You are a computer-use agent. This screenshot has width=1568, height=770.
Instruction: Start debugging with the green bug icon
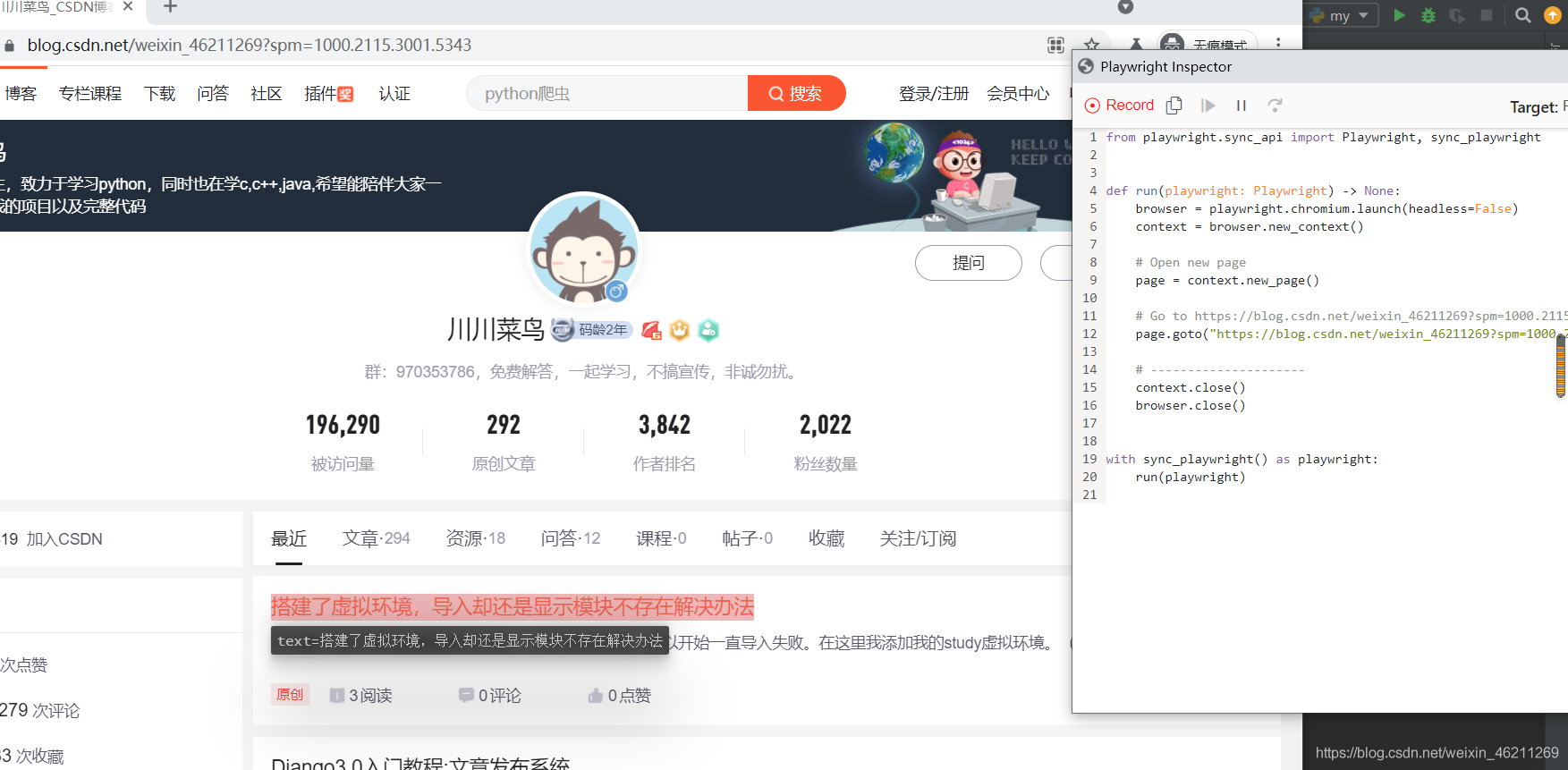(1428, 15)
